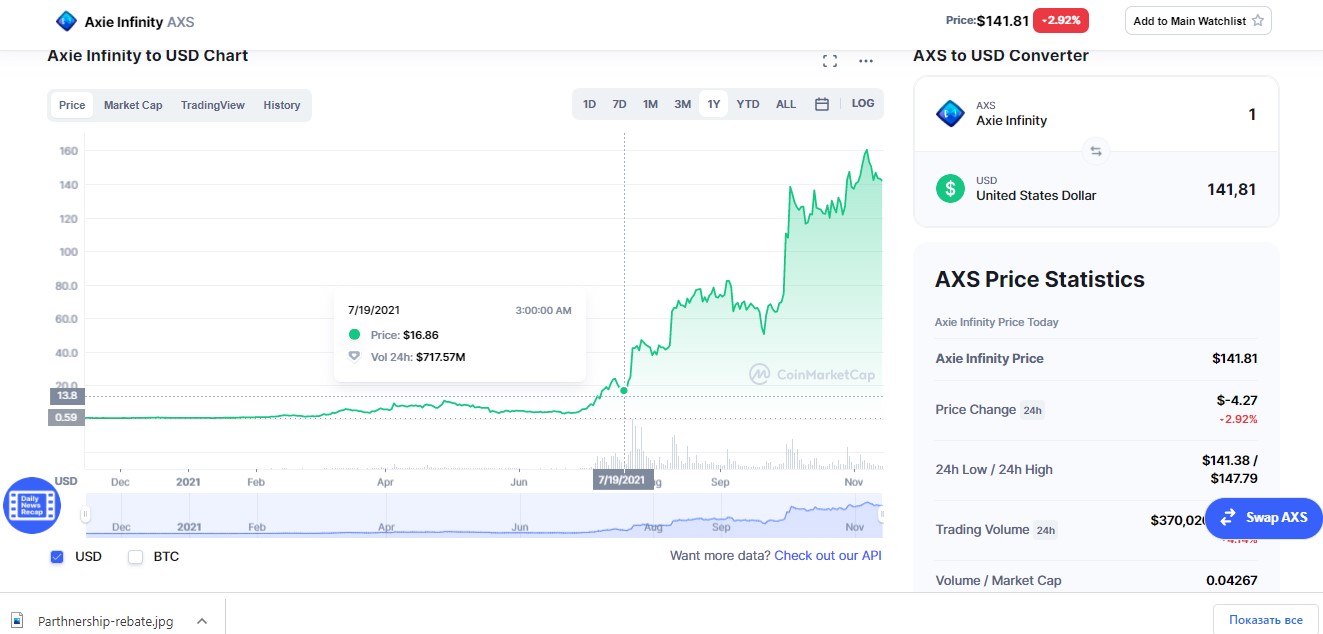Click the Volume / Market Cap label

coord(998,581)
